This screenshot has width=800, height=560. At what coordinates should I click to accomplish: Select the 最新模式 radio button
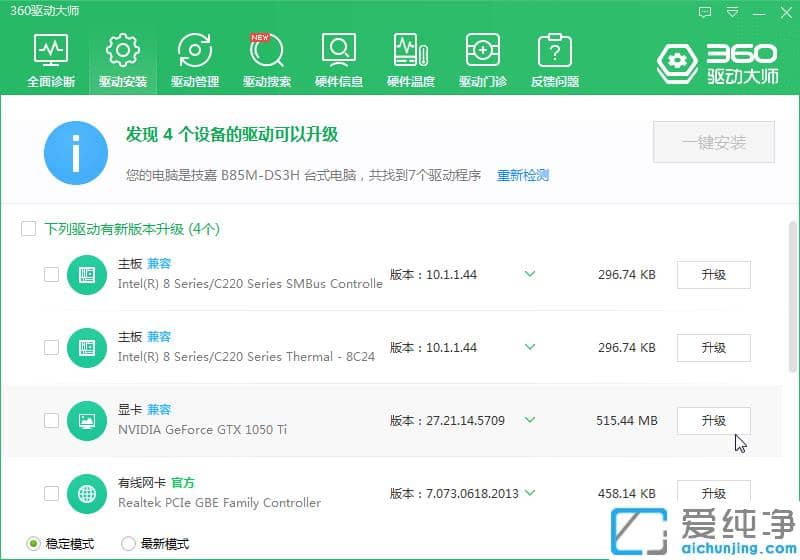pyautogui.click(x=128, y=543)
